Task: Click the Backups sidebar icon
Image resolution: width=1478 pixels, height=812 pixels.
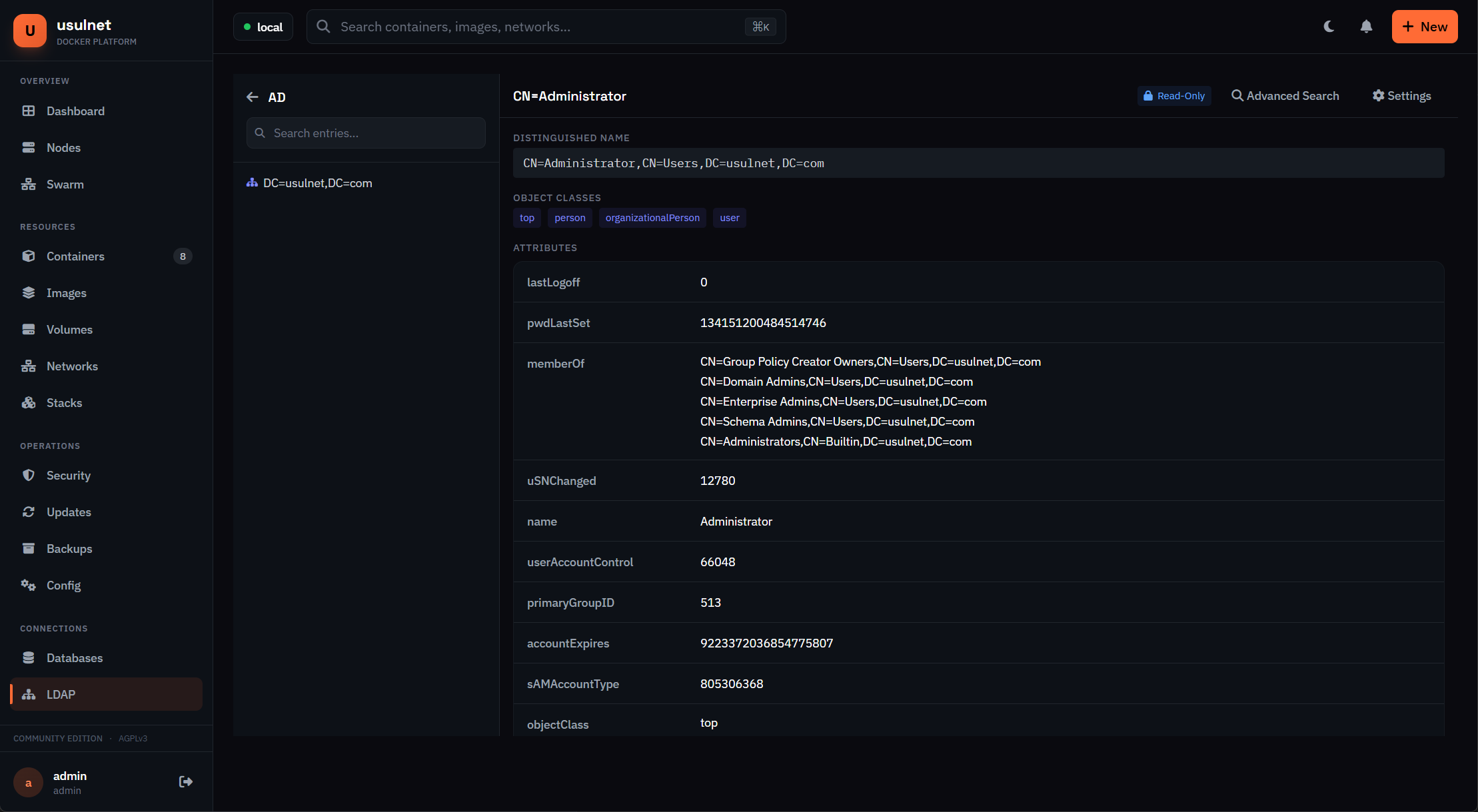Action: point(29,548)
